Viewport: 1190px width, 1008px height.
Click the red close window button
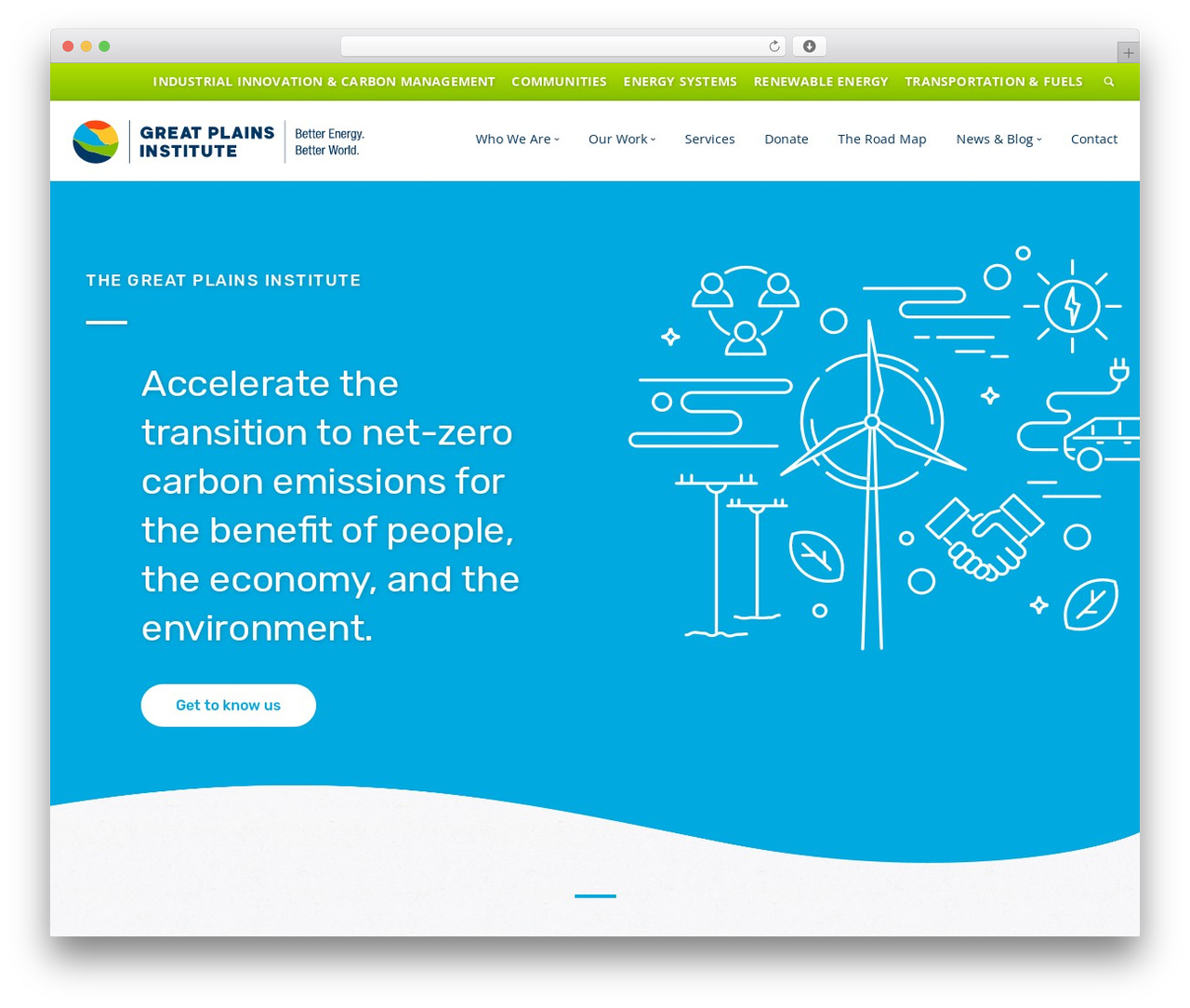(68, 46)
